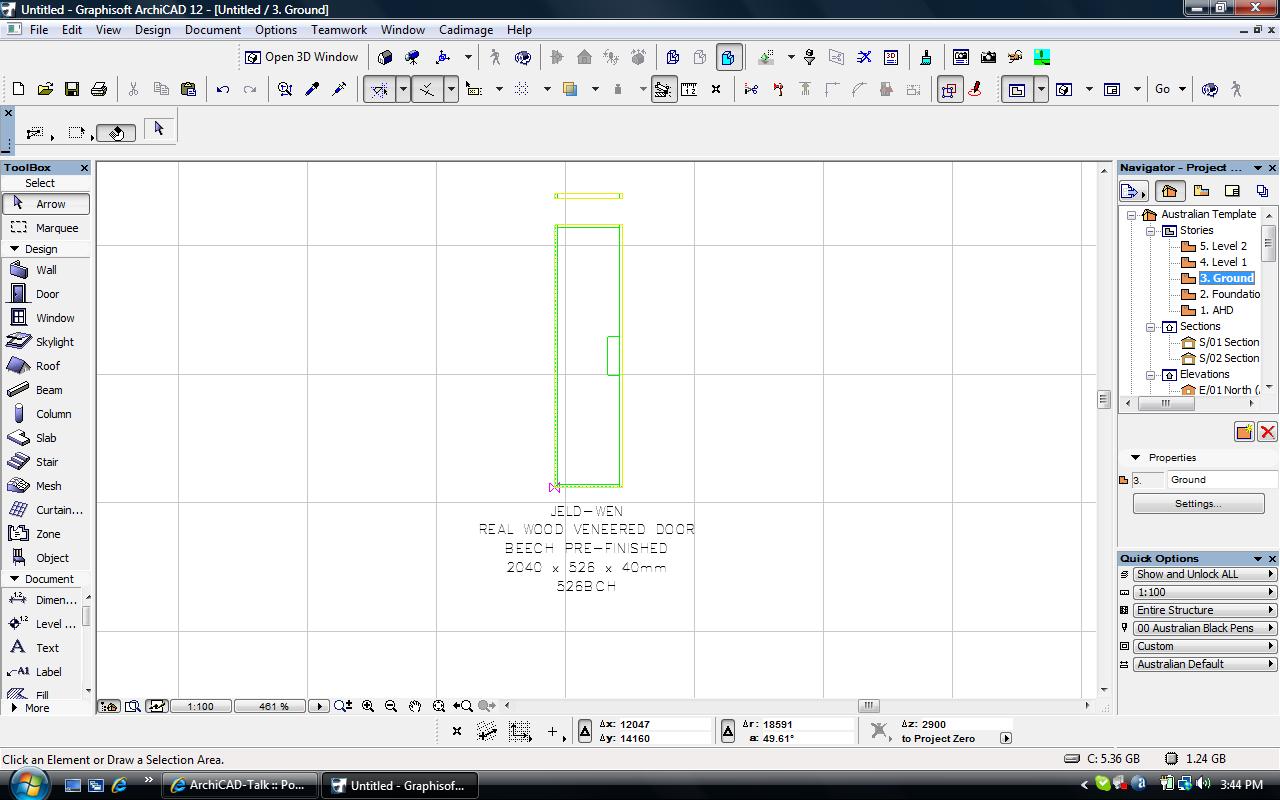
Task: Click the Open 3D Window button
Action: click(302, 57)
